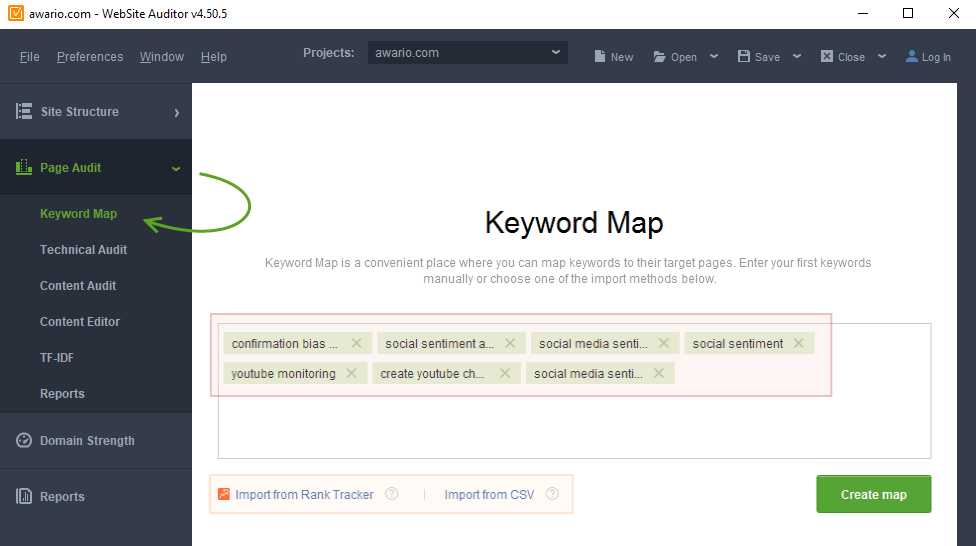Click the WebSite Auditor app logo icon
This screenshot has width=976, height=546.
point(16,13)
